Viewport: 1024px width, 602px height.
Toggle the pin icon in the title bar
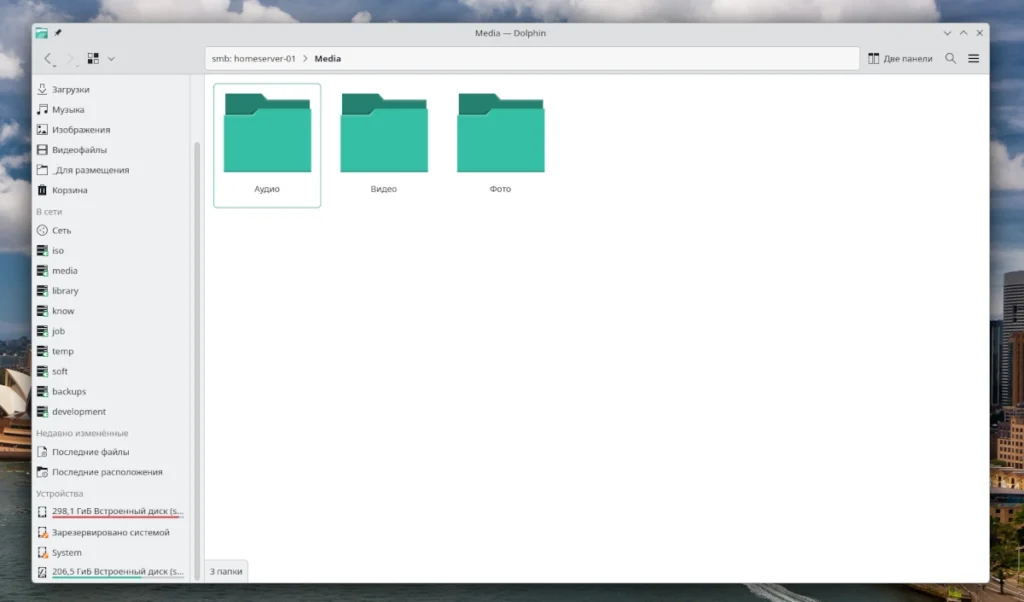coord(57,33)
